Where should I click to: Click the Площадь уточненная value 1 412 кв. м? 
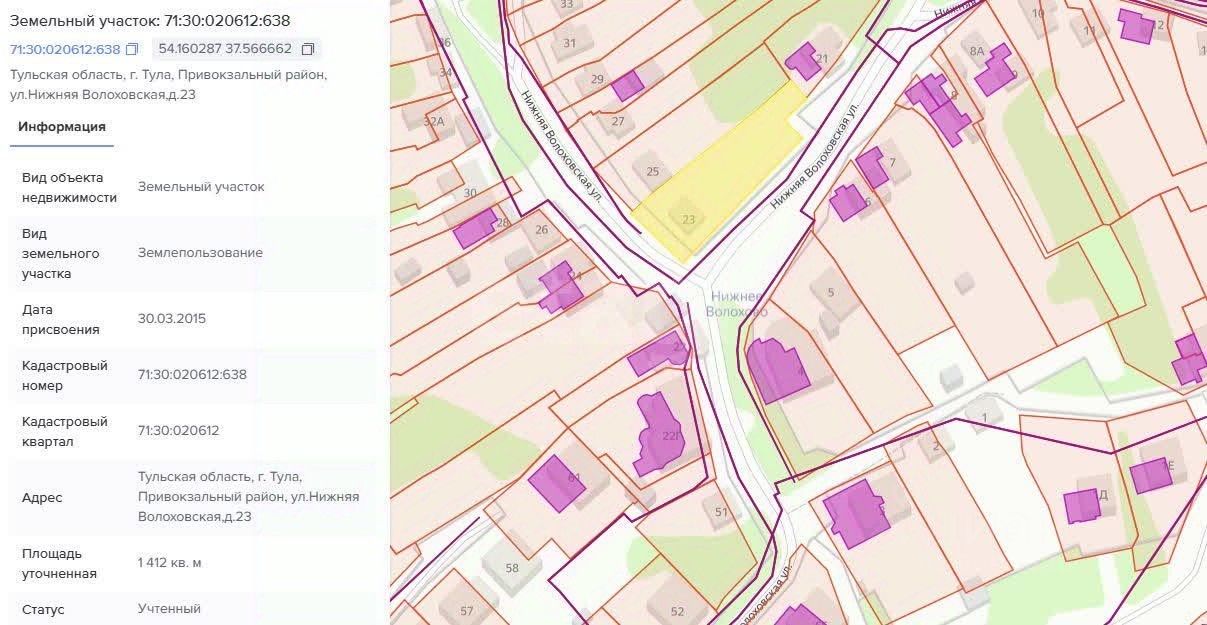point(170,563)
